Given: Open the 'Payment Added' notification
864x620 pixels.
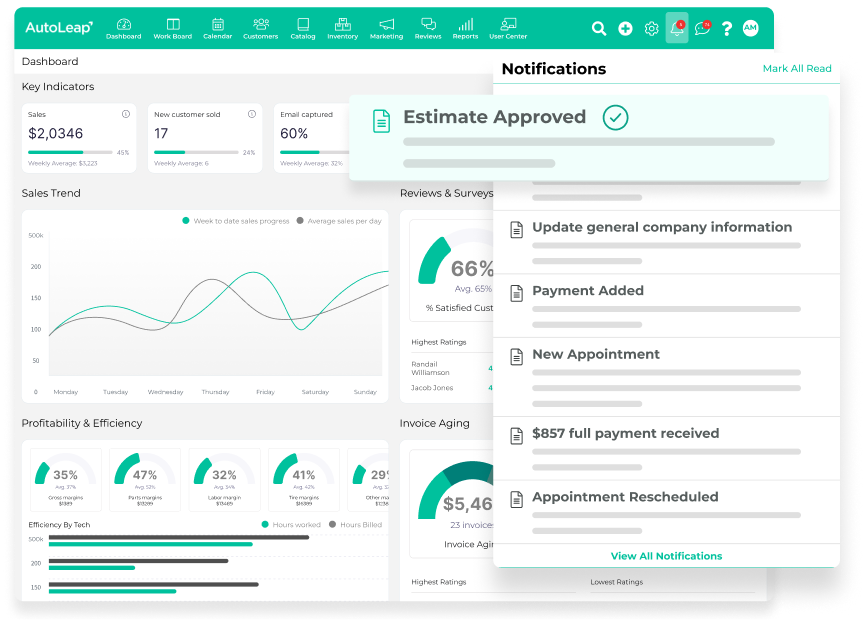Looking at the screenshot, I should 588,291.
